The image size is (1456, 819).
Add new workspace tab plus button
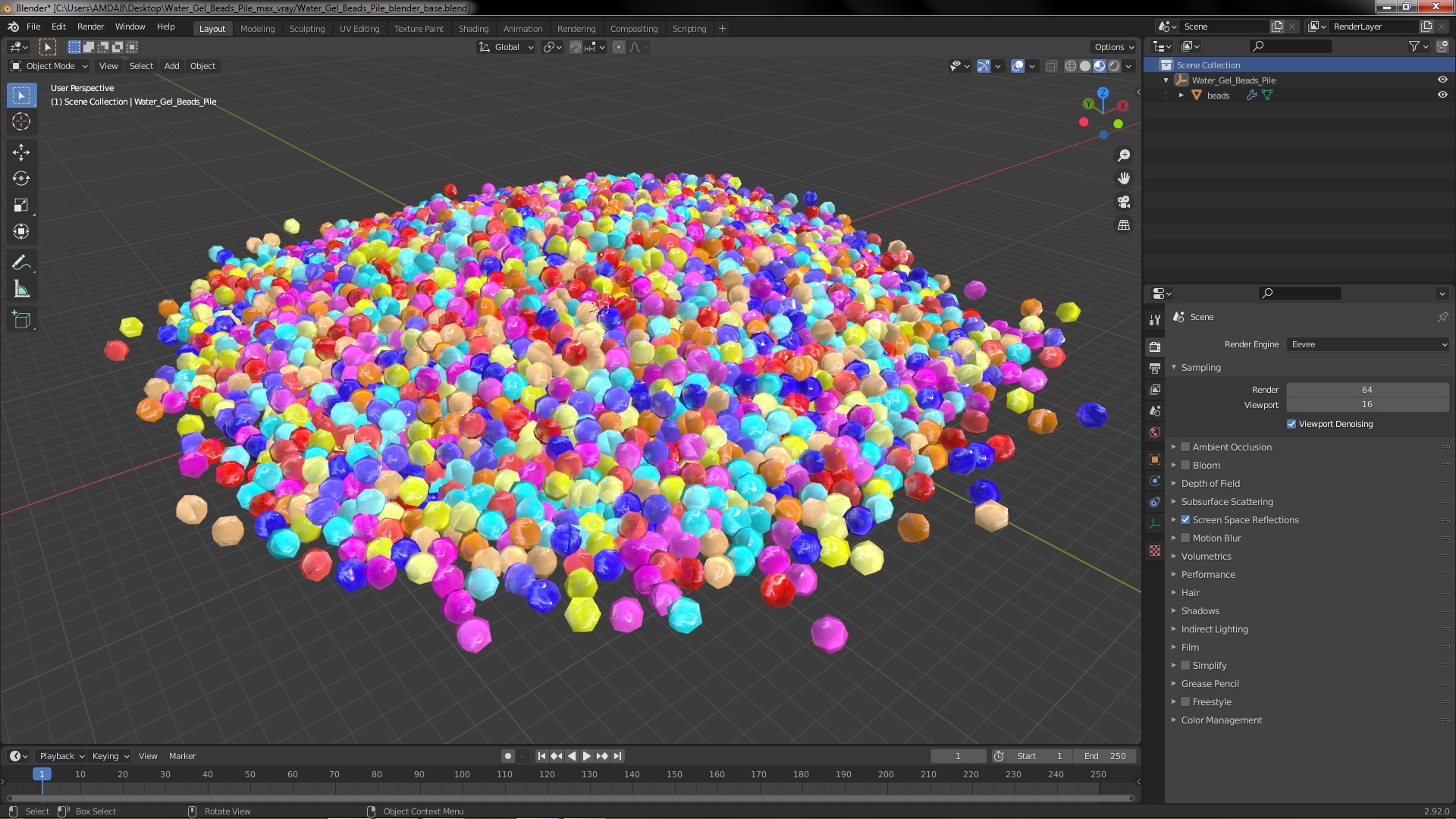[x=722, y=29]
